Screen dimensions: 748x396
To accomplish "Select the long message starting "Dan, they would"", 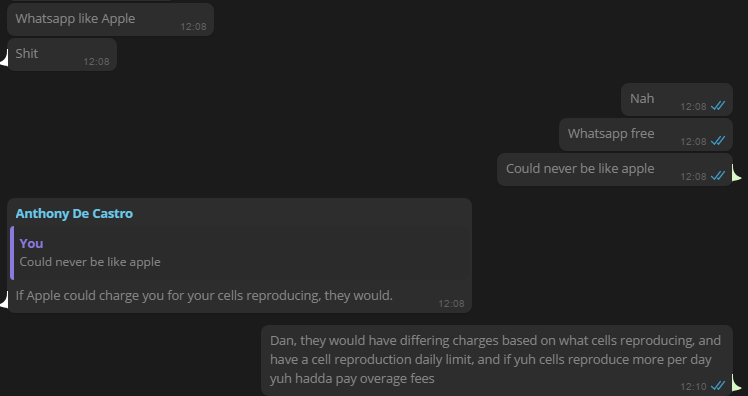I will [x=497, y=360].
